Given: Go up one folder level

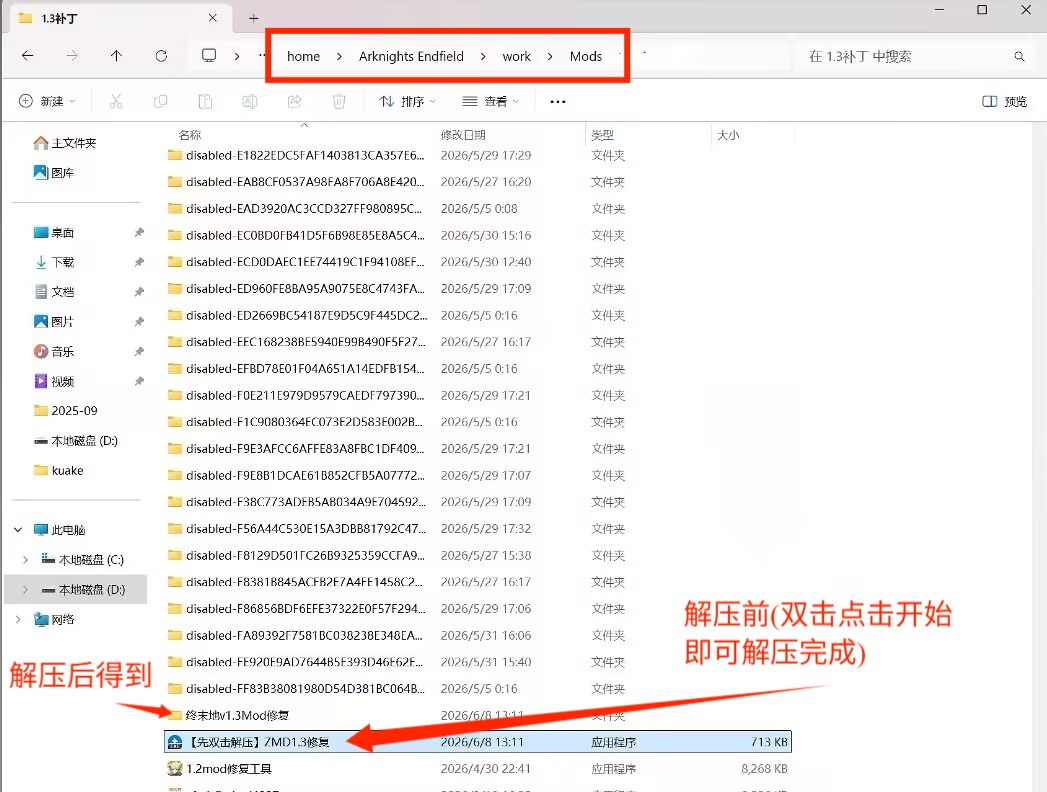Looking at the screenshot, I should point(116,56).
